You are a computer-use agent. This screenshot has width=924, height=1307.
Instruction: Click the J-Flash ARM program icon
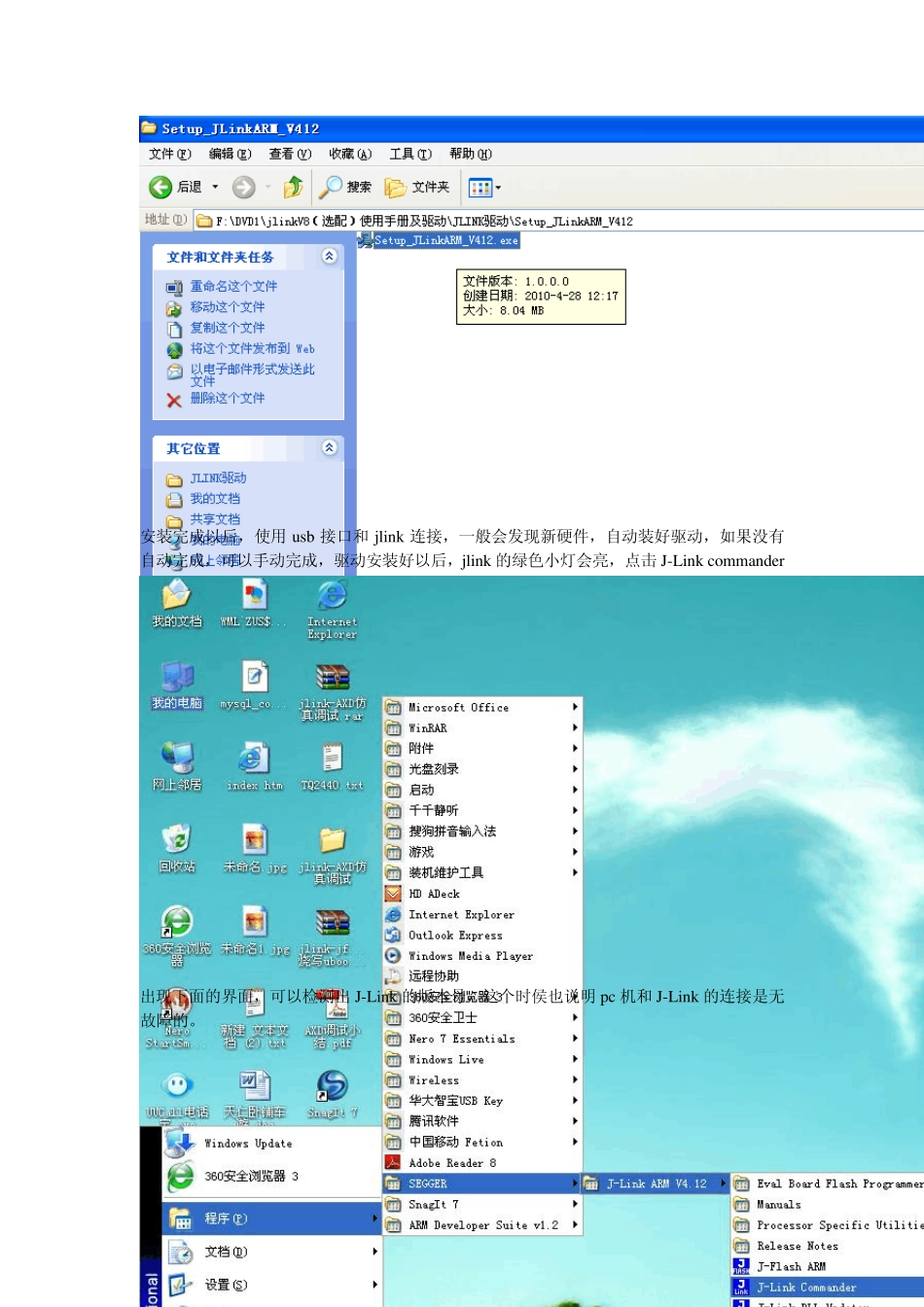(741, 1266)
